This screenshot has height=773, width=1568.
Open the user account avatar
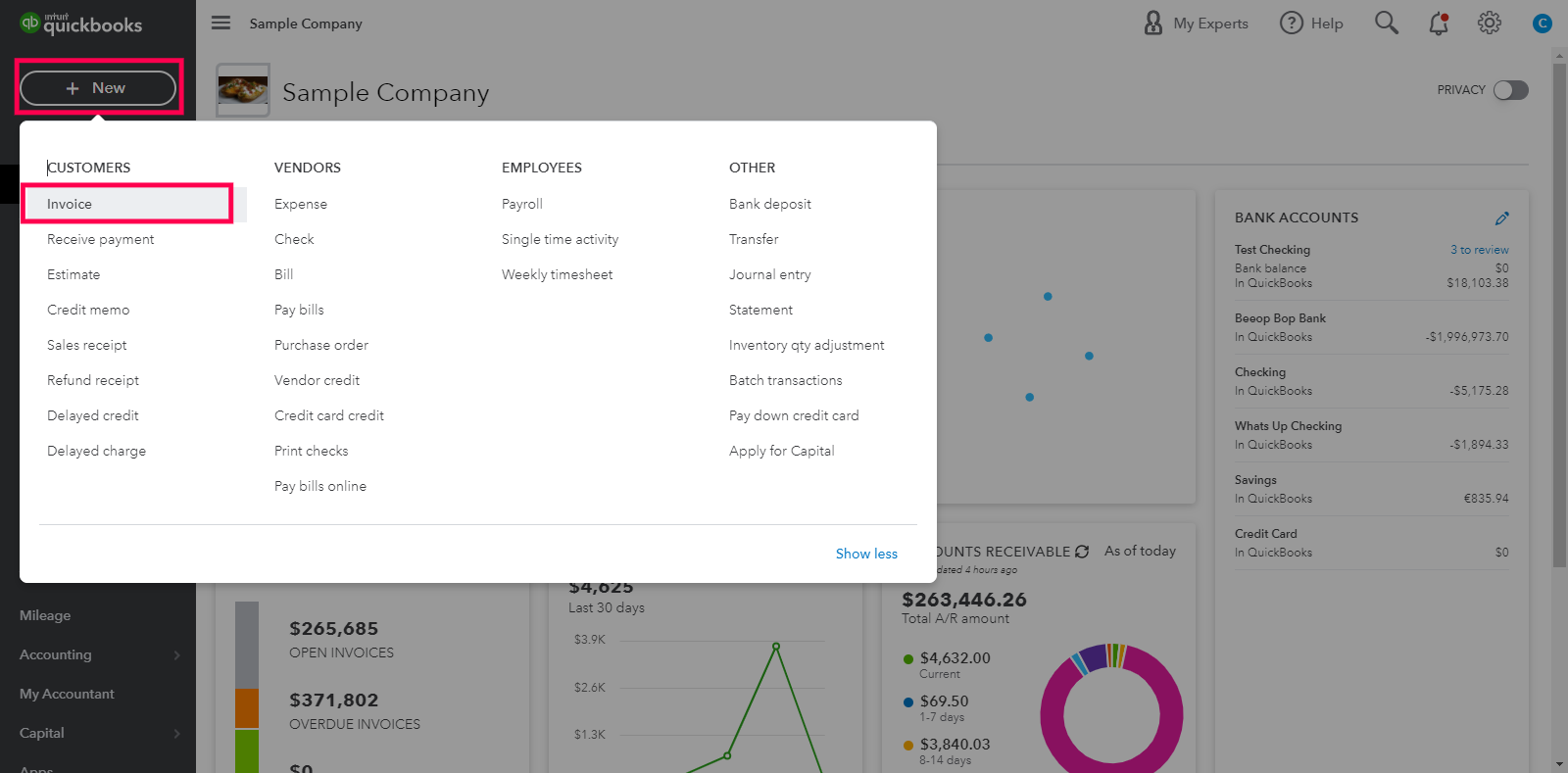[1542, 23]
